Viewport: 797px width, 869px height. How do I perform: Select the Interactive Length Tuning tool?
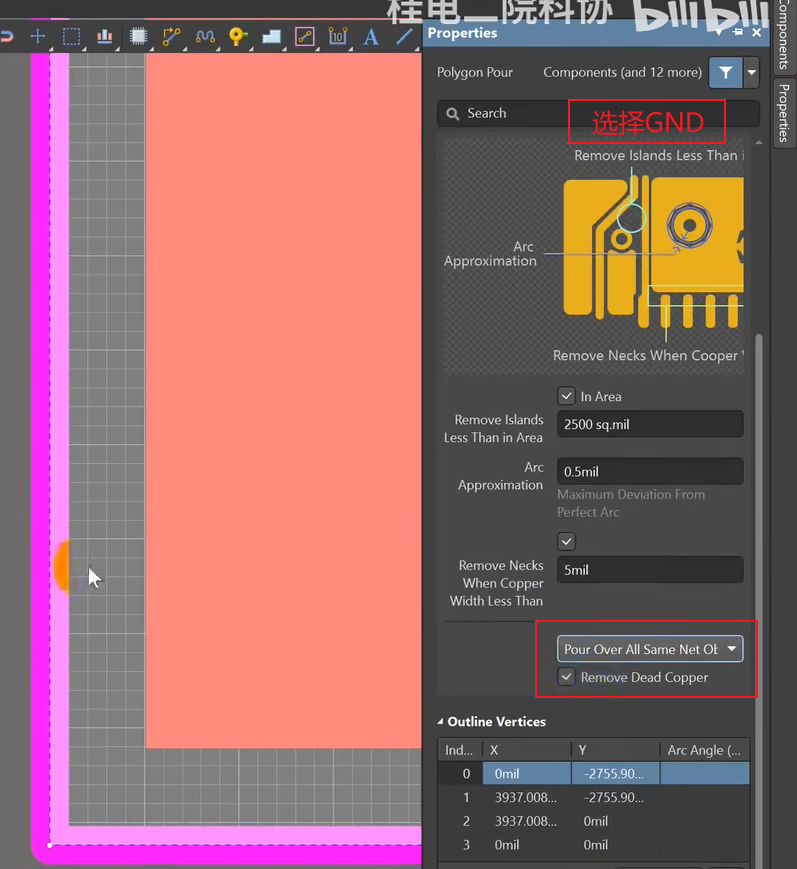point(205,37)
